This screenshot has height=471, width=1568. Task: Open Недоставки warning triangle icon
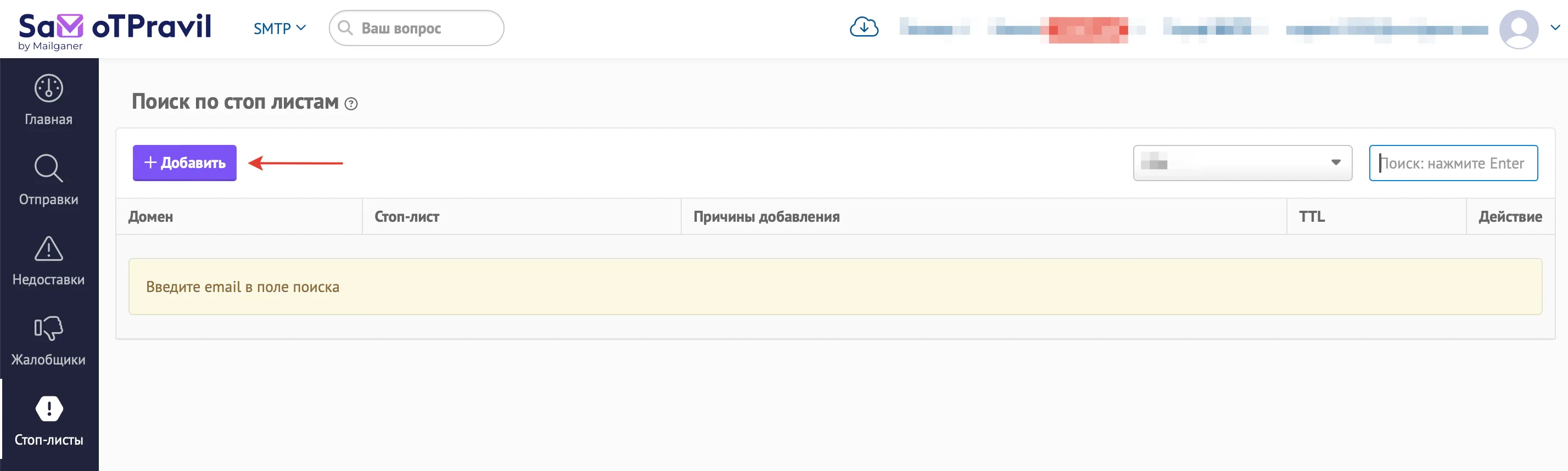(49, 248)
